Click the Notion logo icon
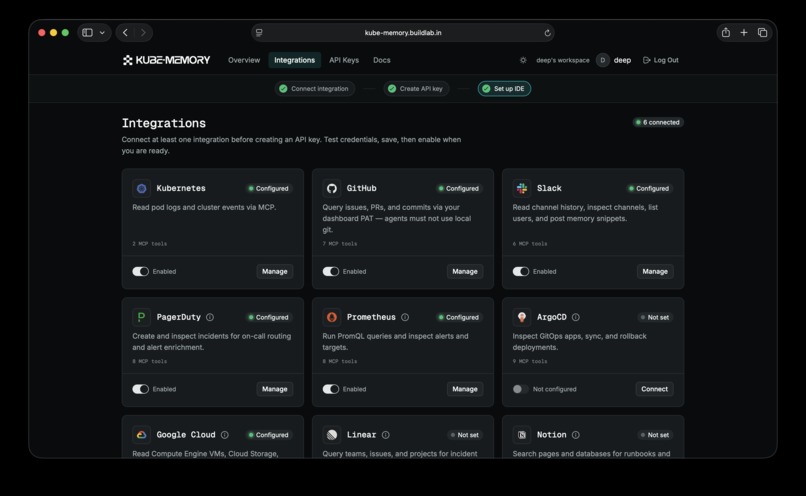806x496 pixels. point(522,435)
